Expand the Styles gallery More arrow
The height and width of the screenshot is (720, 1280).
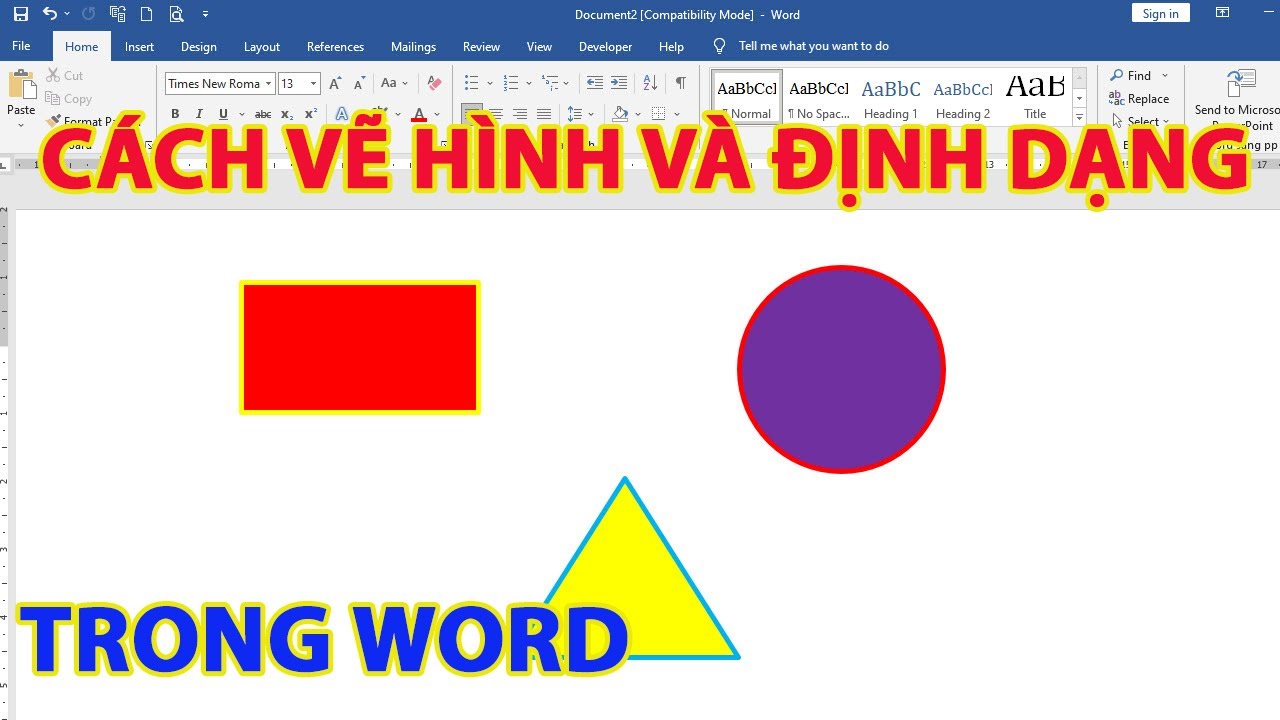pos(1079,117)
